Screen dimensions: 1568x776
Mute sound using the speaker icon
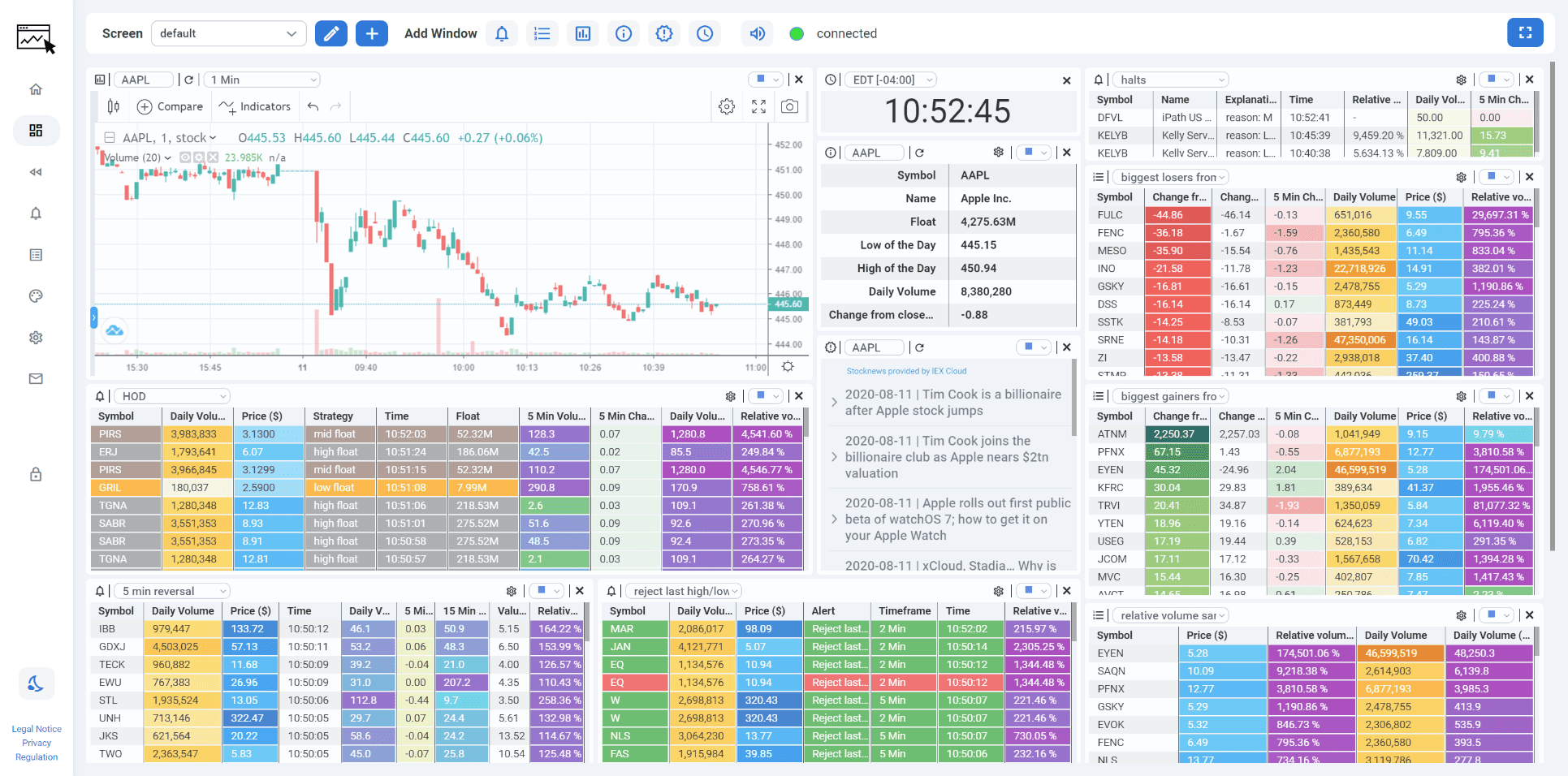tap(757, 33)
